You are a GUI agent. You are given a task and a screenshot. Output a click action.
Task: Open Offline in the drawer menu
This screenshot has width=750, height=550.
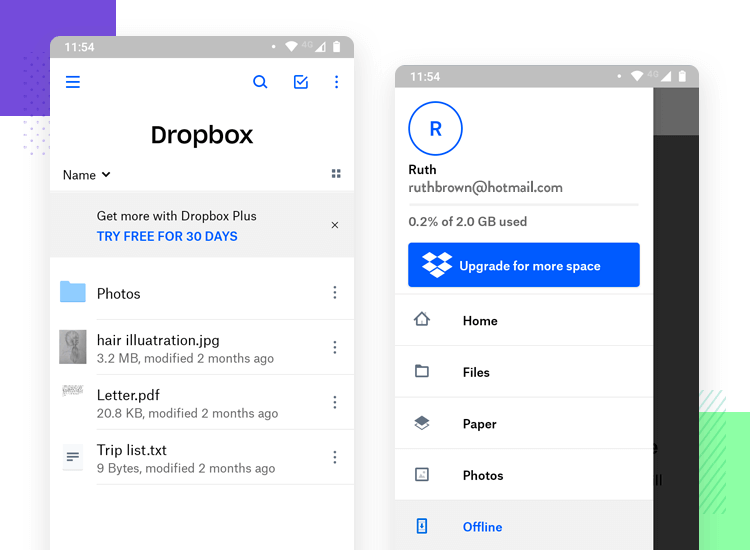pos(524,526)
